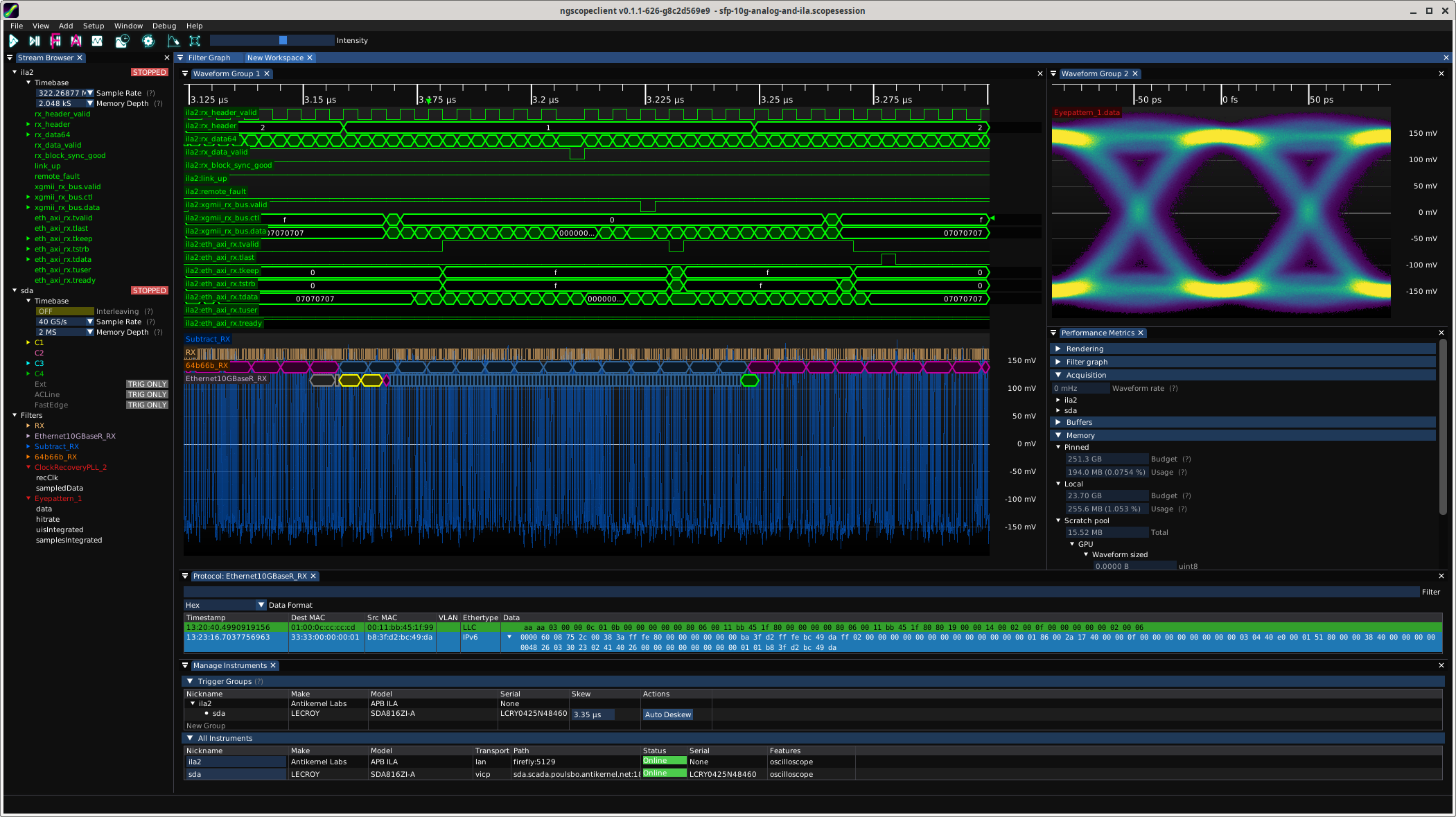Click the Intensity slider handle
Screen dimensions: 1456x817
coord(283,40)
